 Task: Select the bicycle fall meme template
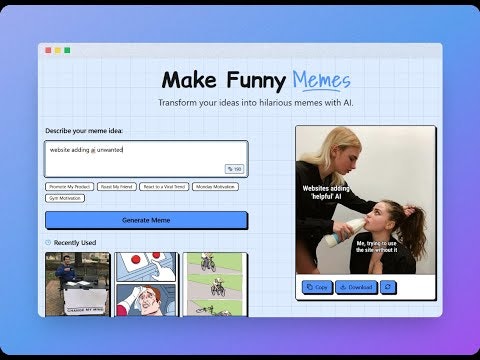point(215,284)
